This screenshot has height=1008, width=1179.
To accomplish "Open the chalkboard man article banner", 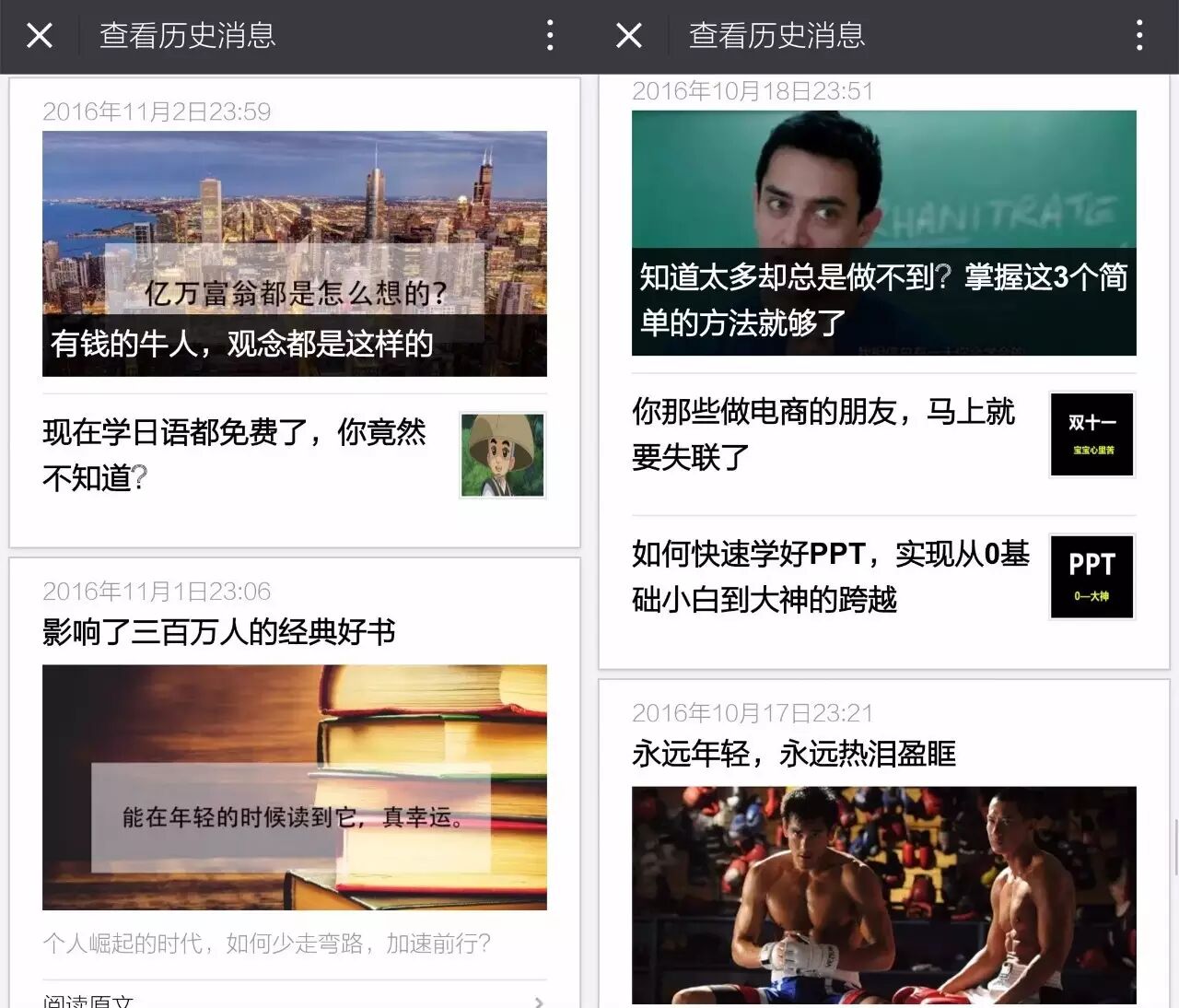I will pyautogui.click(x=883, y=232).
